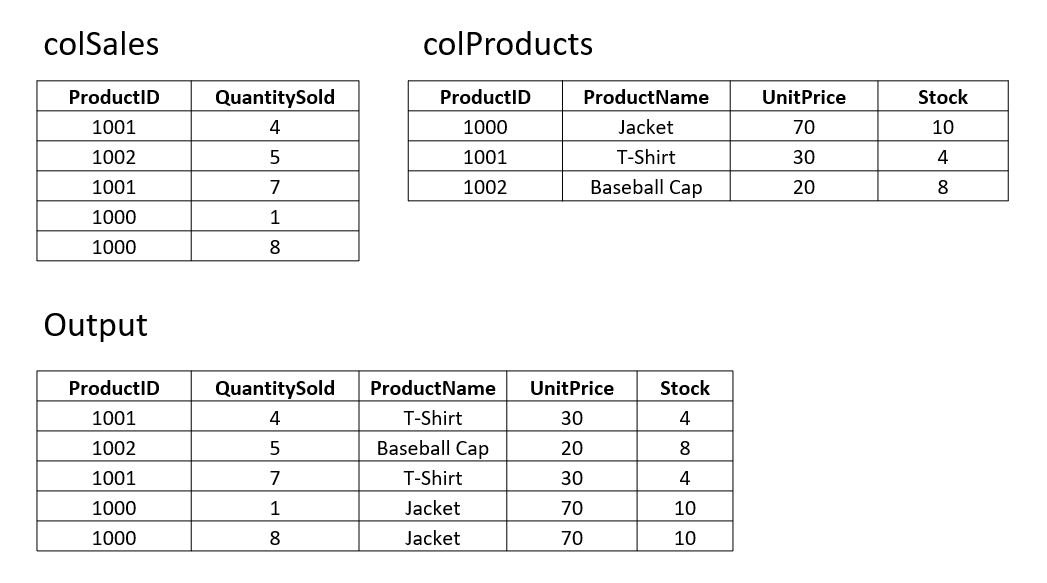1047x583 pixels.
Task: Select UnitPrice header in colProducts table
Action: point(803,97)
